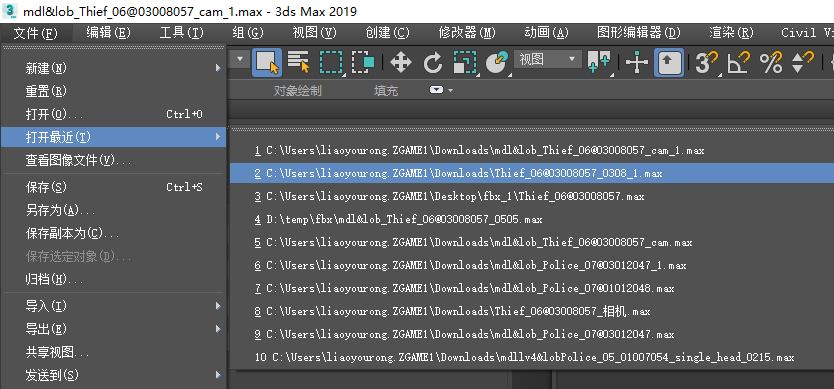Viewport: 834px width, 389px height.
Task: Toggle Window/Crossing selection icon
Action: pos(363,62)
